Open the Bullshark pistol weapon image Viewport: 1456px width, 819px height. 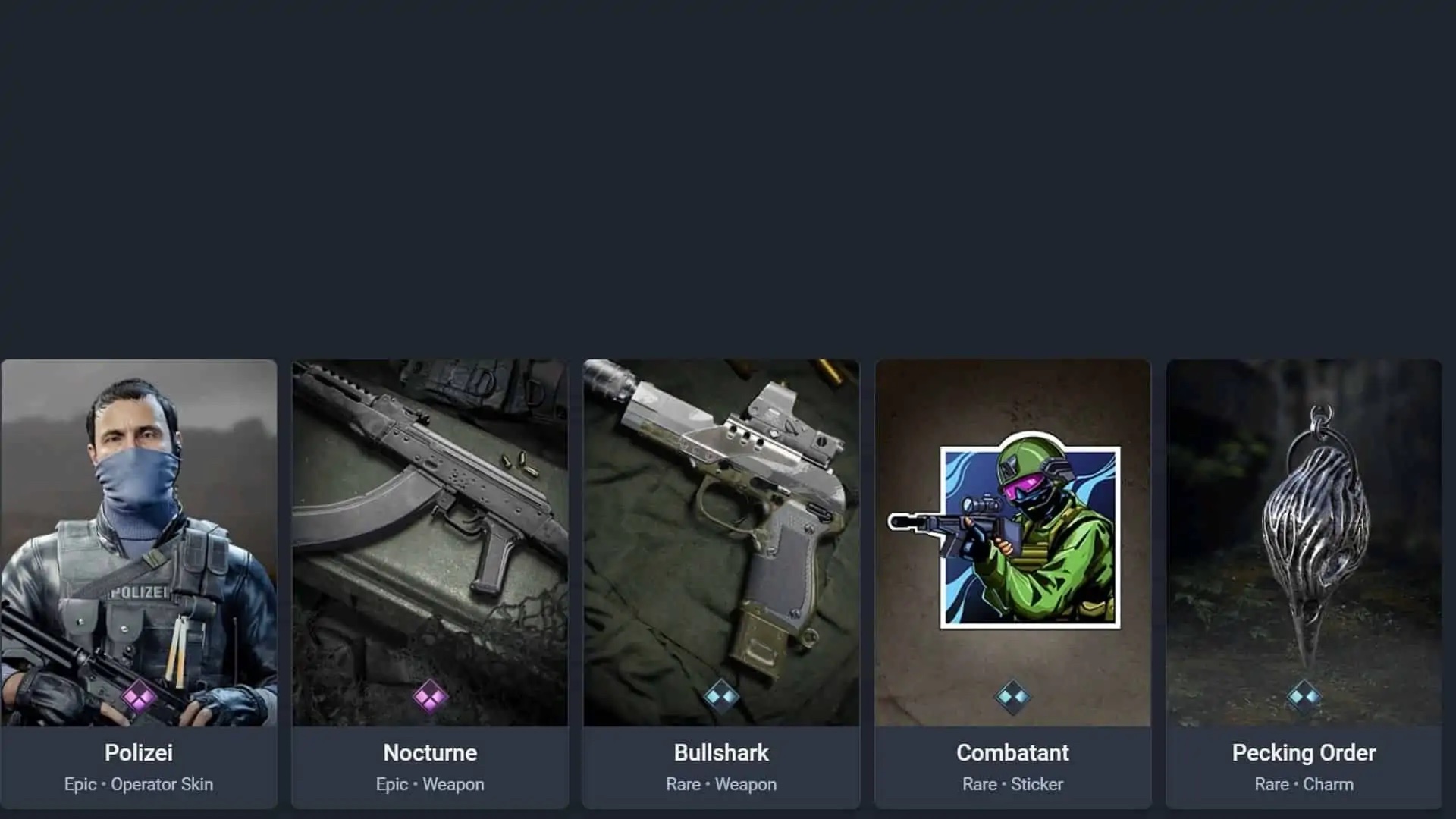(x=721, y=543)
